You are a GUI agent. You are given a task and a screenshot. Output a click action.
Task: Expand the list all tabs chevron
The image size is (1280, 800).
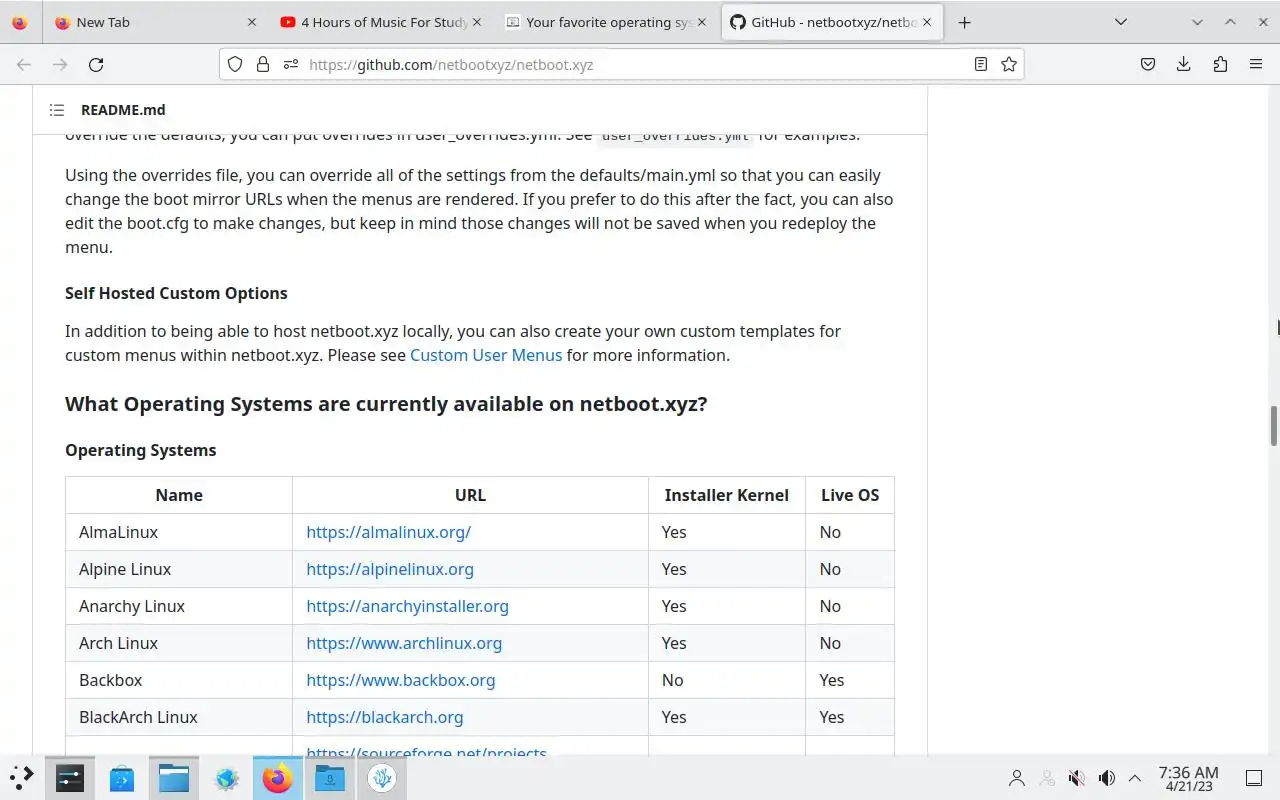pyautogui.click(x=1121, y=22)
